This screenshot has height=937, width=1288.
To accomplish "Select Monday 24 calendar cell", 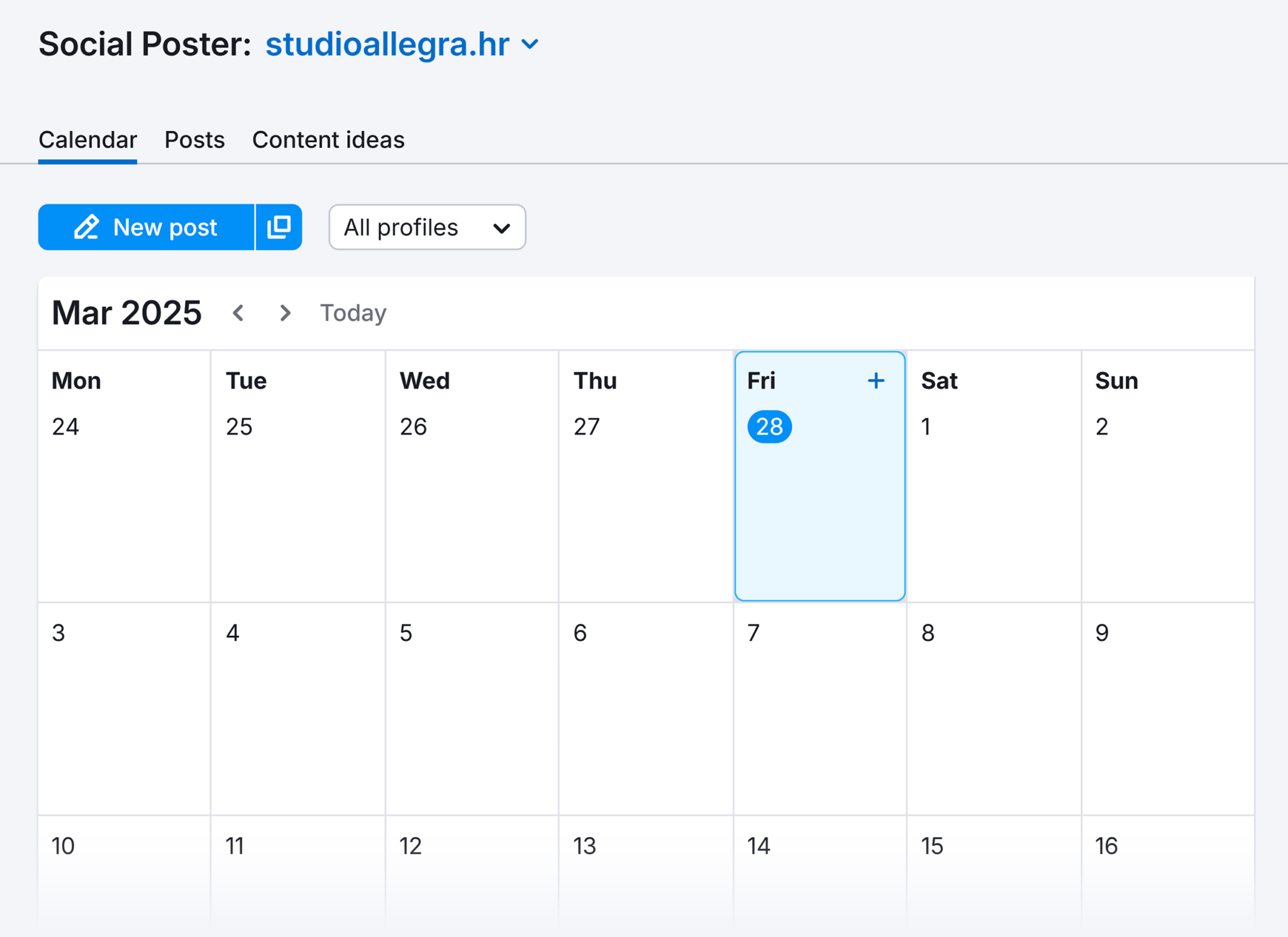I will [x=125, y=476].
